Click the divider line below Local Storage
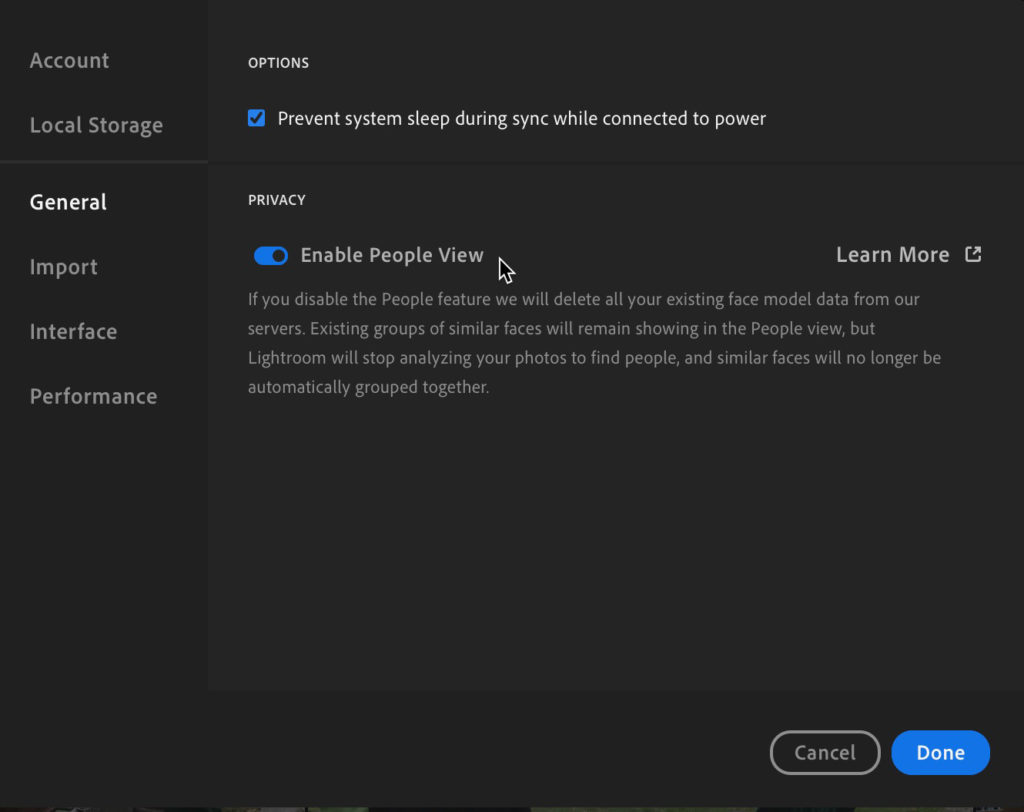This screenshot has width=1024, height=812. tap(104, 161)
